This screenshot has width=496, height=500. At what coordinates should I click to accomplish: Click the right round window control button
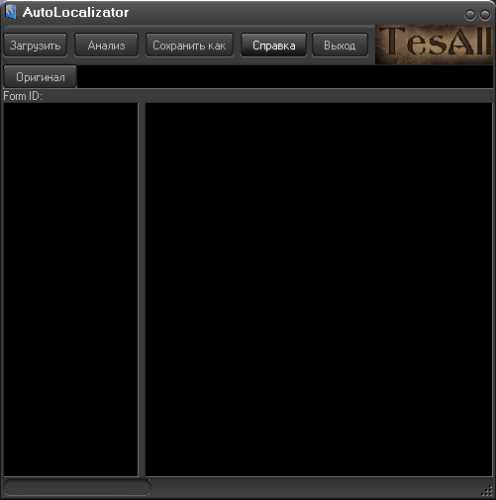485,15
